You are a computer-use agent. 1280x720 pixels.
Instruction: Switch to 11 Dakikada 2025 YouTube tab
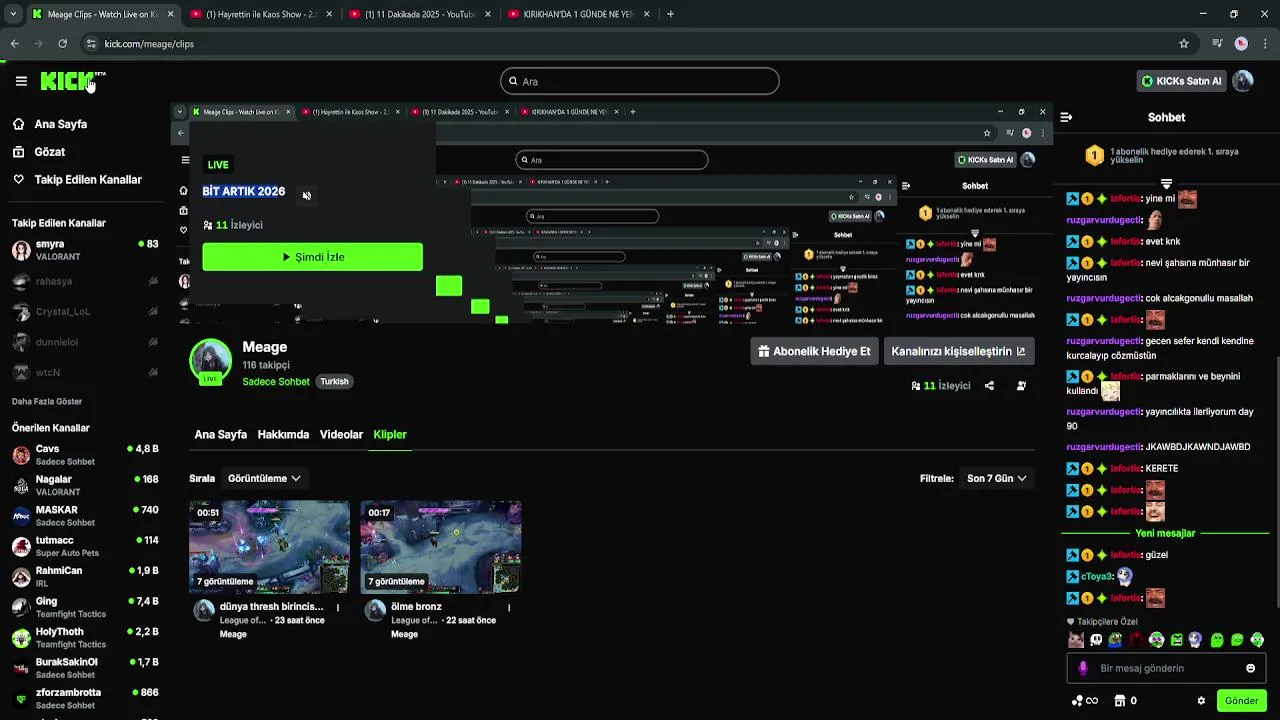(x=418, y=14)
